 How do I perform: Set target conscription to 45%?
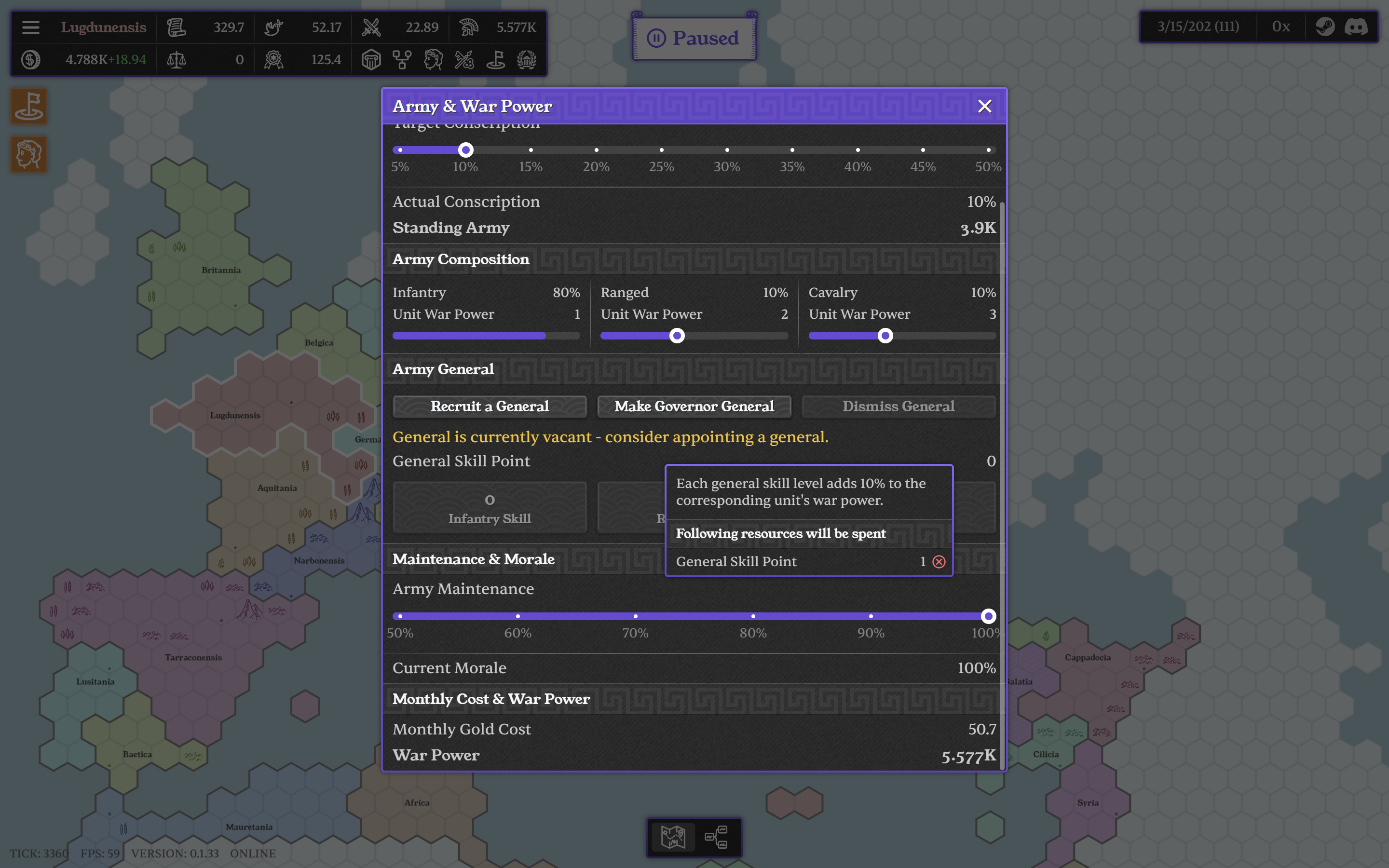coord(923,150)
